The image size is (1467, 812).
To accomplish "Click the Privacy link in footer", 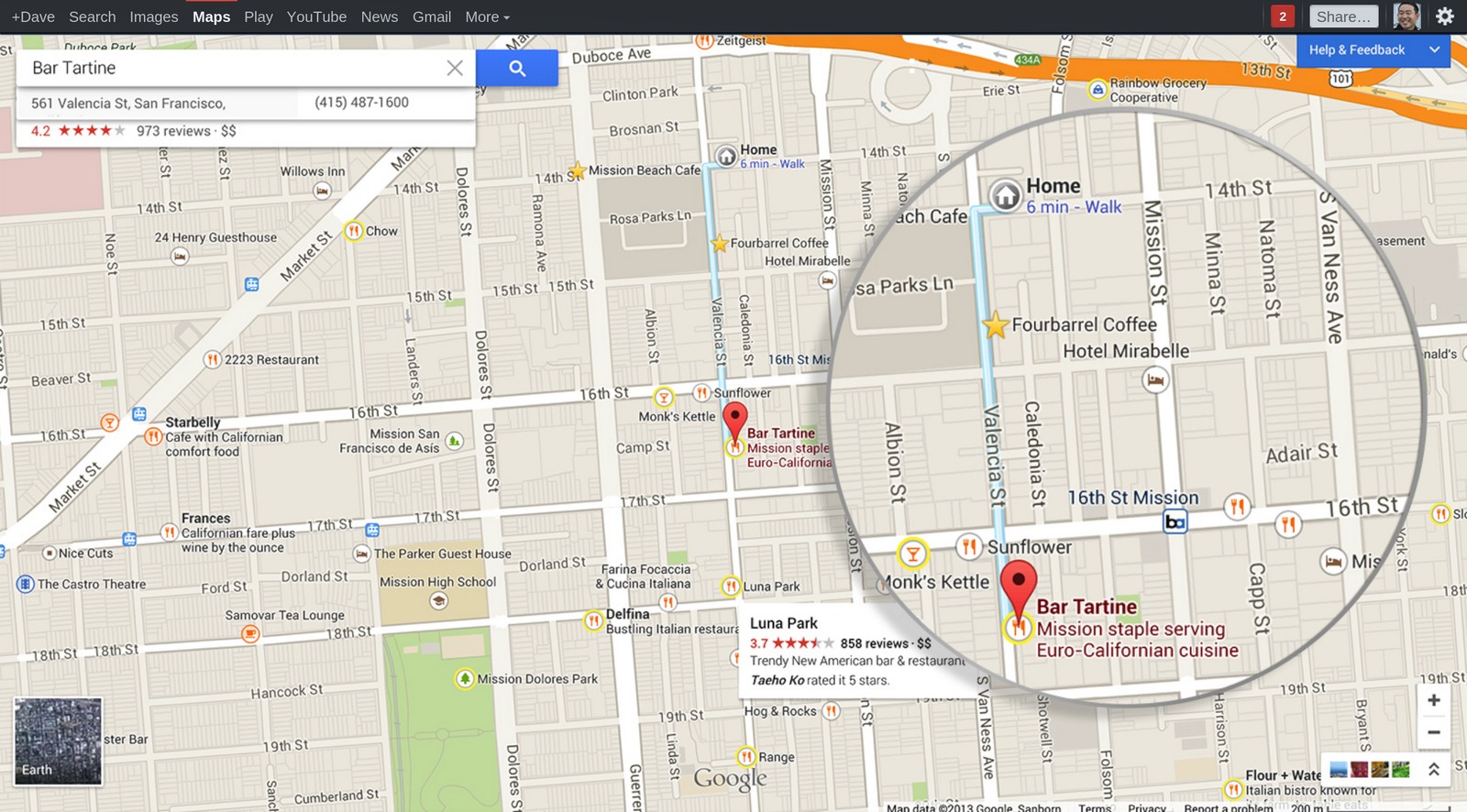I will pyautogui.click(x=1147, y=807).
